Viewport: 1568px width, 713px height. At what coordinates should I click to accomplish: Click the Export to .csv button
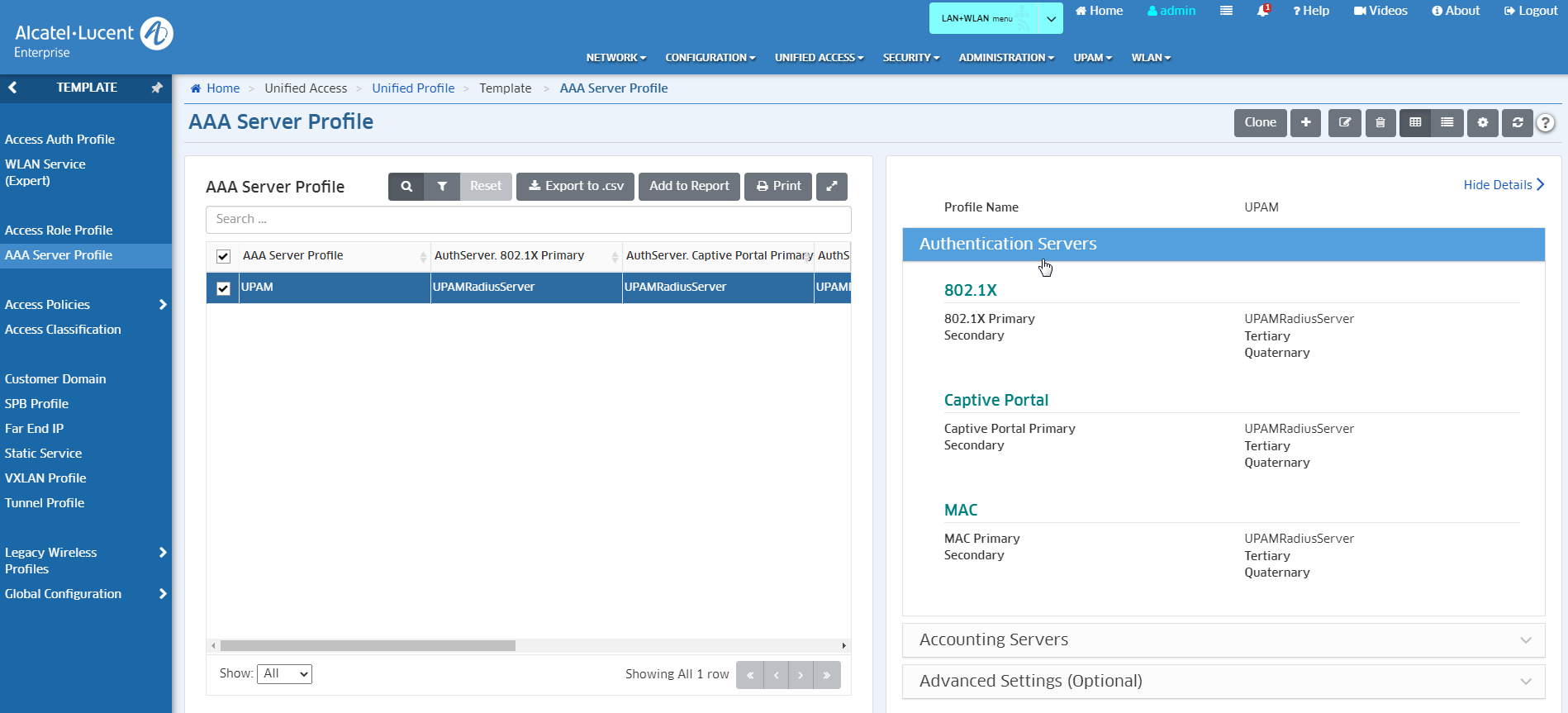pos(576,187)
